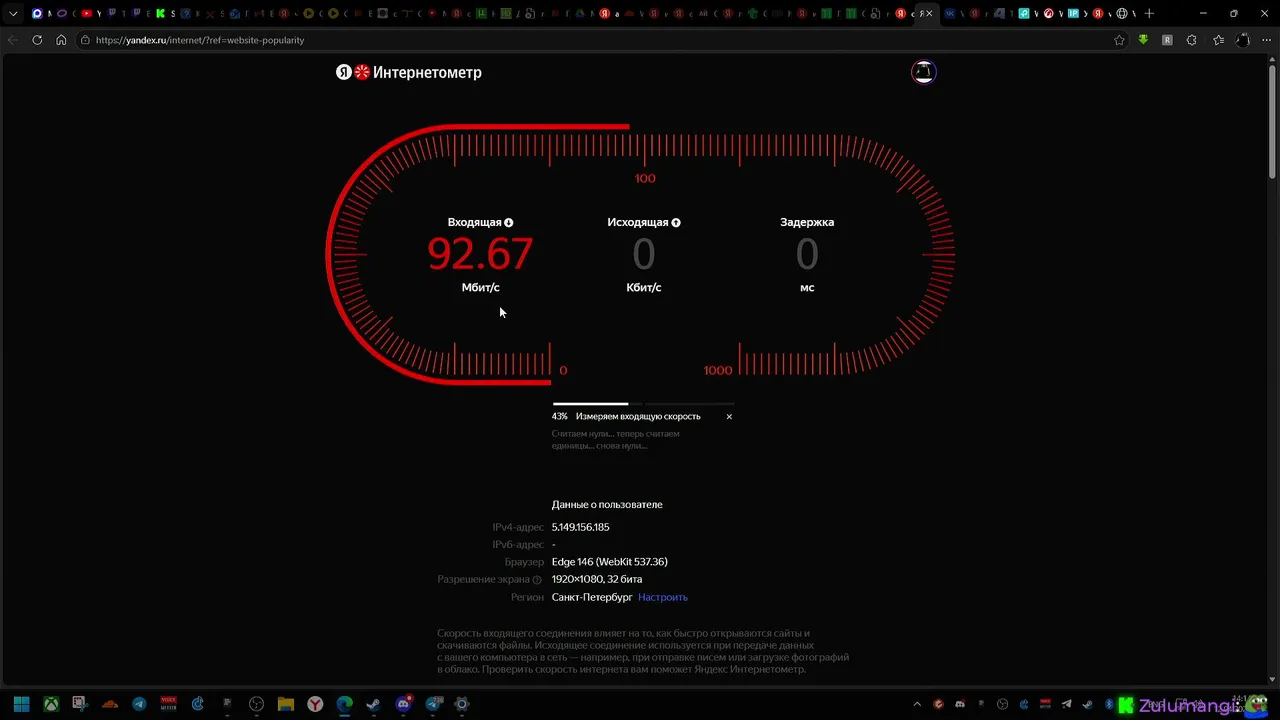
Task: Open the Windows Start menu
Action: (21, 704)
